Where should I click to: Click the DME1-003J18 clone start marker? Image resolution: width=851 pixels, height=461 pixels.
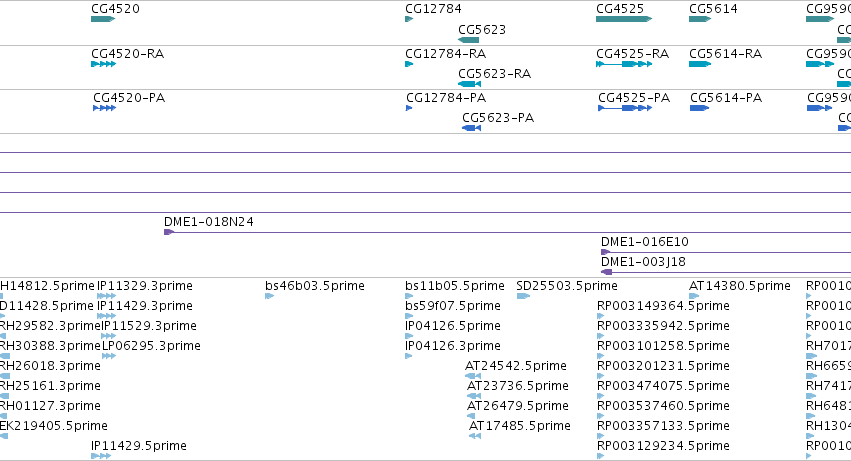[607, 272]
